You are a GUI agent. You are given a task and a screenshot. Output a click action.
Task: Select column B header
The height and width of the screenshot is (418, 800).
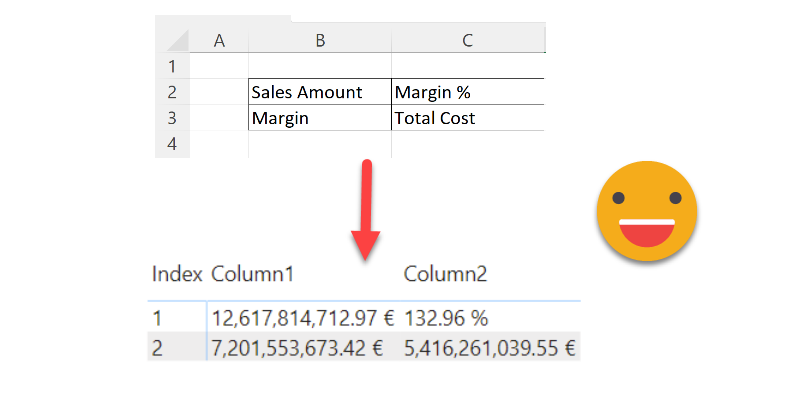(x=319, y=41)
